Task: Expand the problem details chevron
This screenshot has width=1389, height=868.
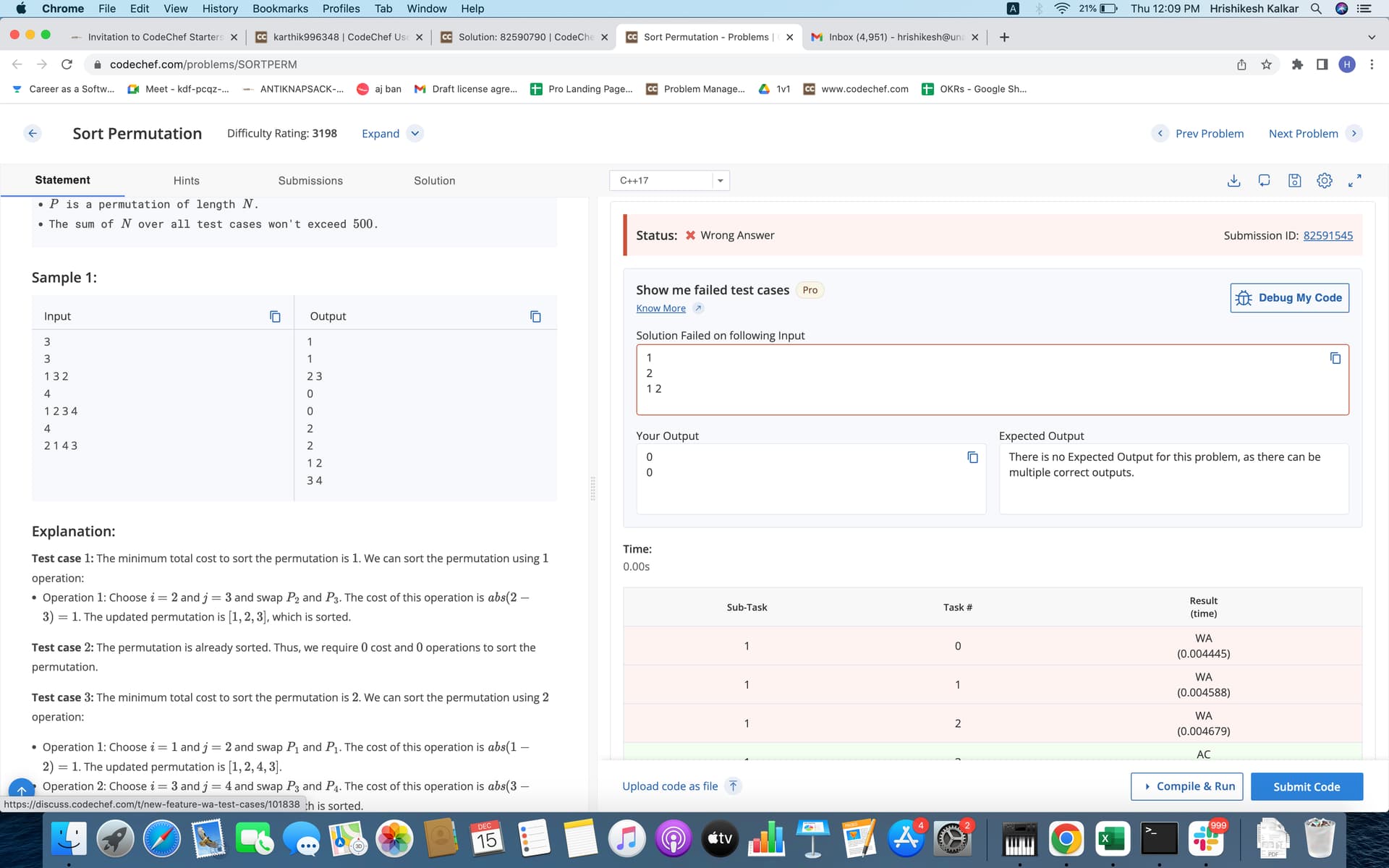Action: pyautogui.click(x=415, y=133)
